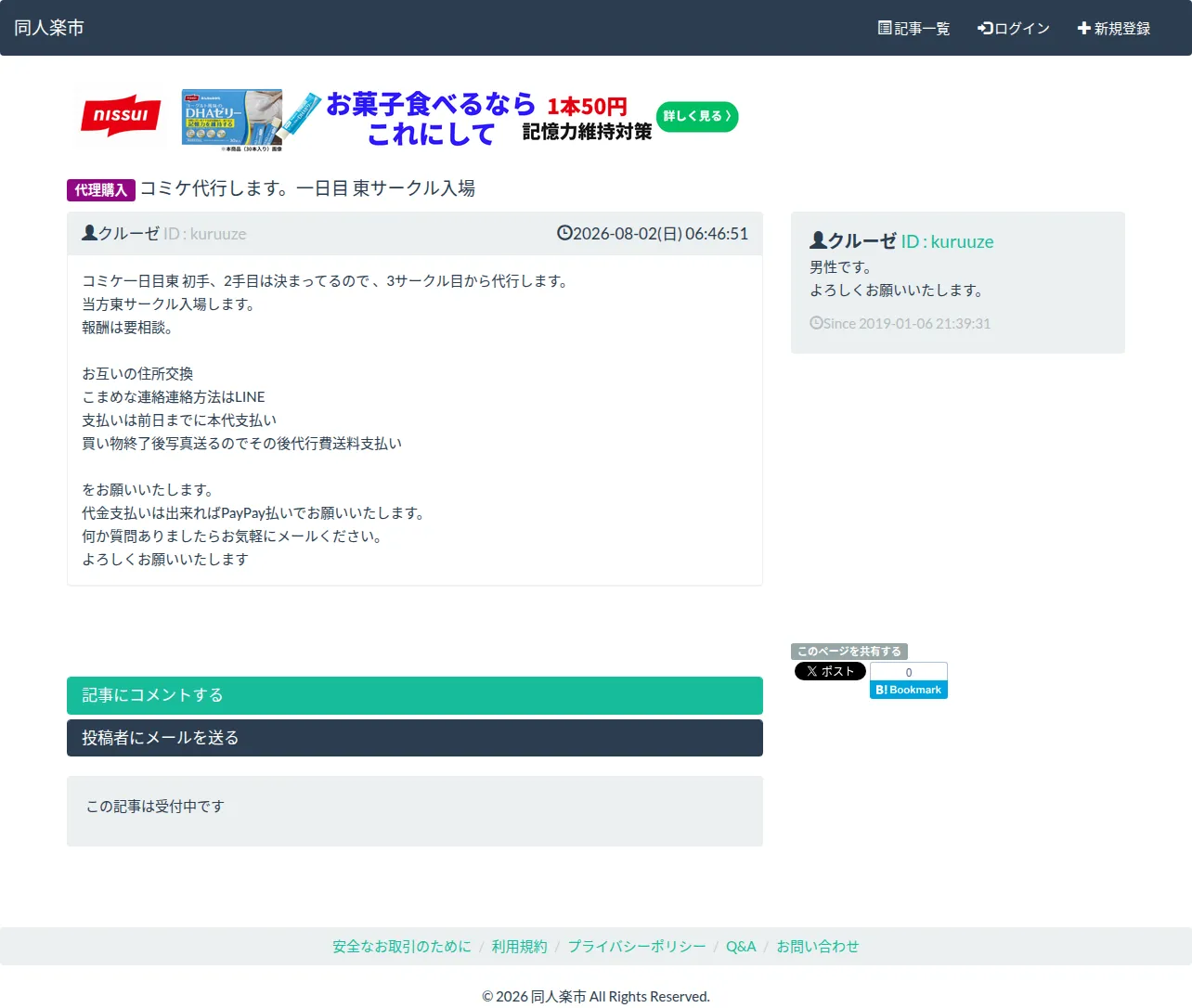Open 記事一覧 in the top navigation
The width and height of the screenshot is (1192, 1008).
tap(914, 29)
